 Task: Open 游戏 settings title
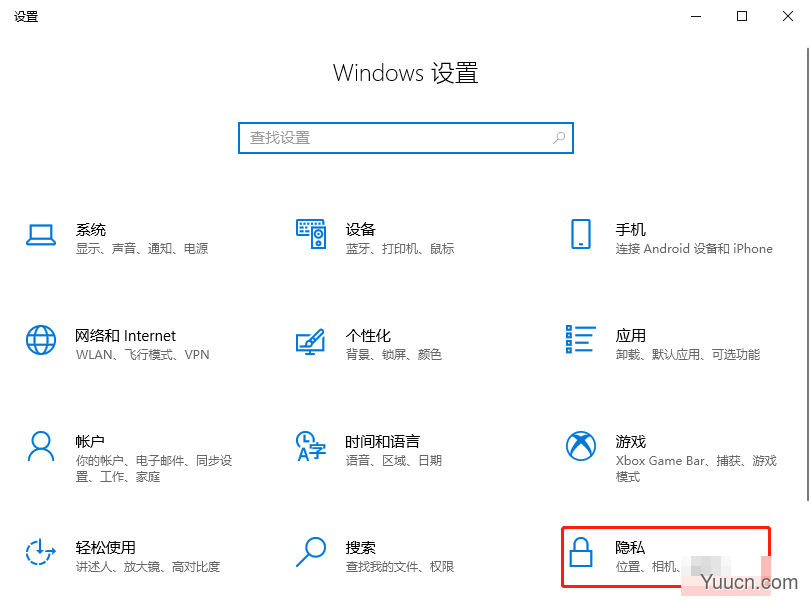pos(630,441)
